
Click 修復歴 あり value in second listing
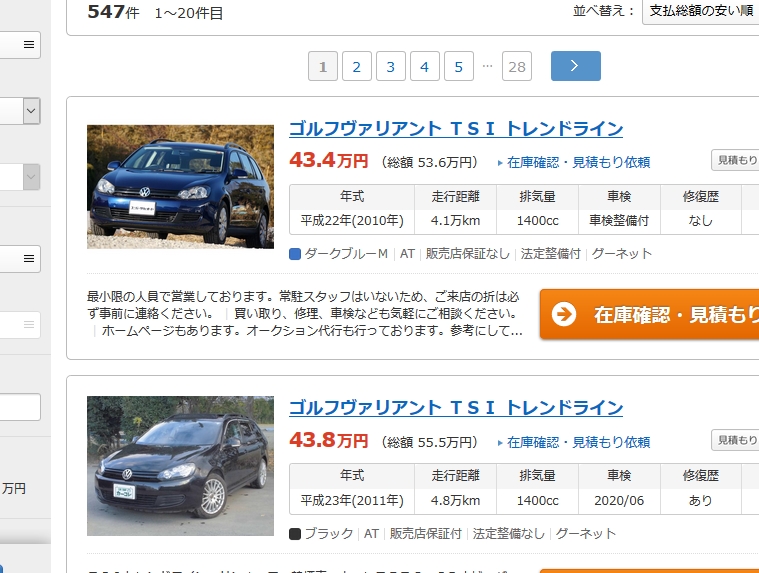[x=700, y=500]
